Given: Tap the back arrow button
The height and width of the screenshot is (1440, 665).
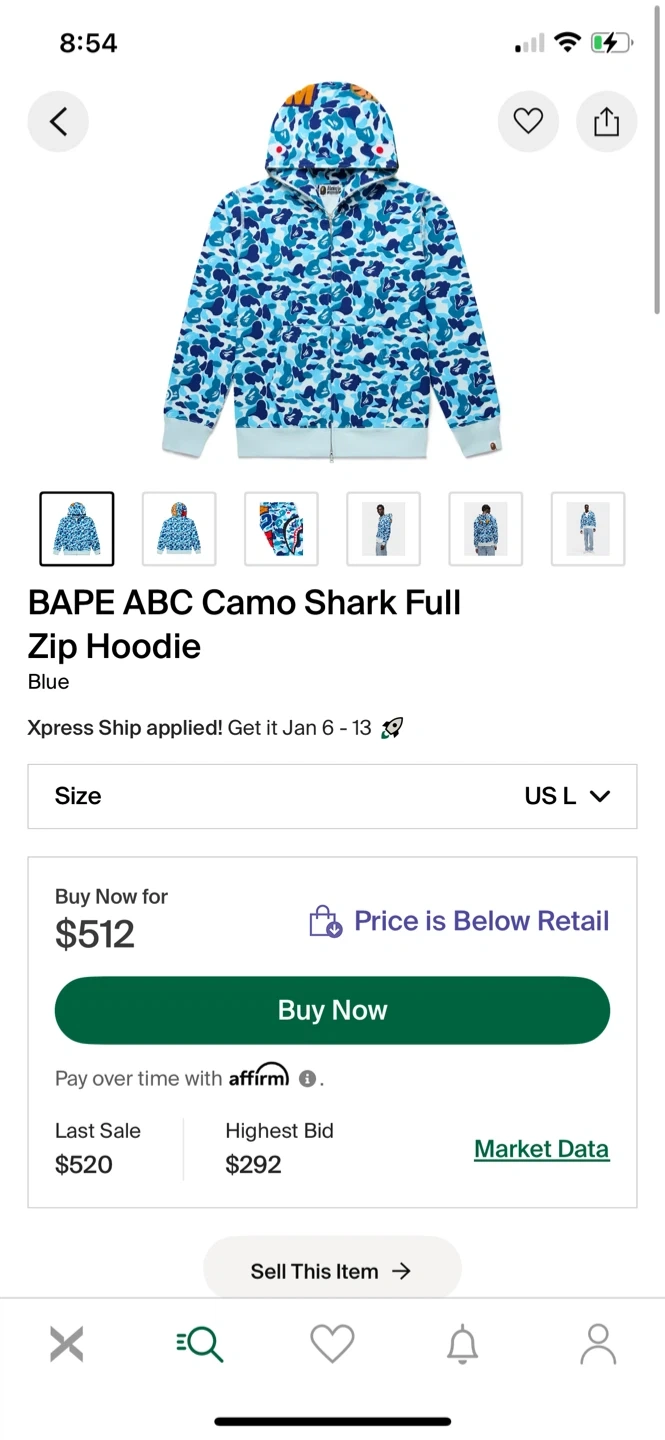Looking at the screenshot, I should coord(58,122).
